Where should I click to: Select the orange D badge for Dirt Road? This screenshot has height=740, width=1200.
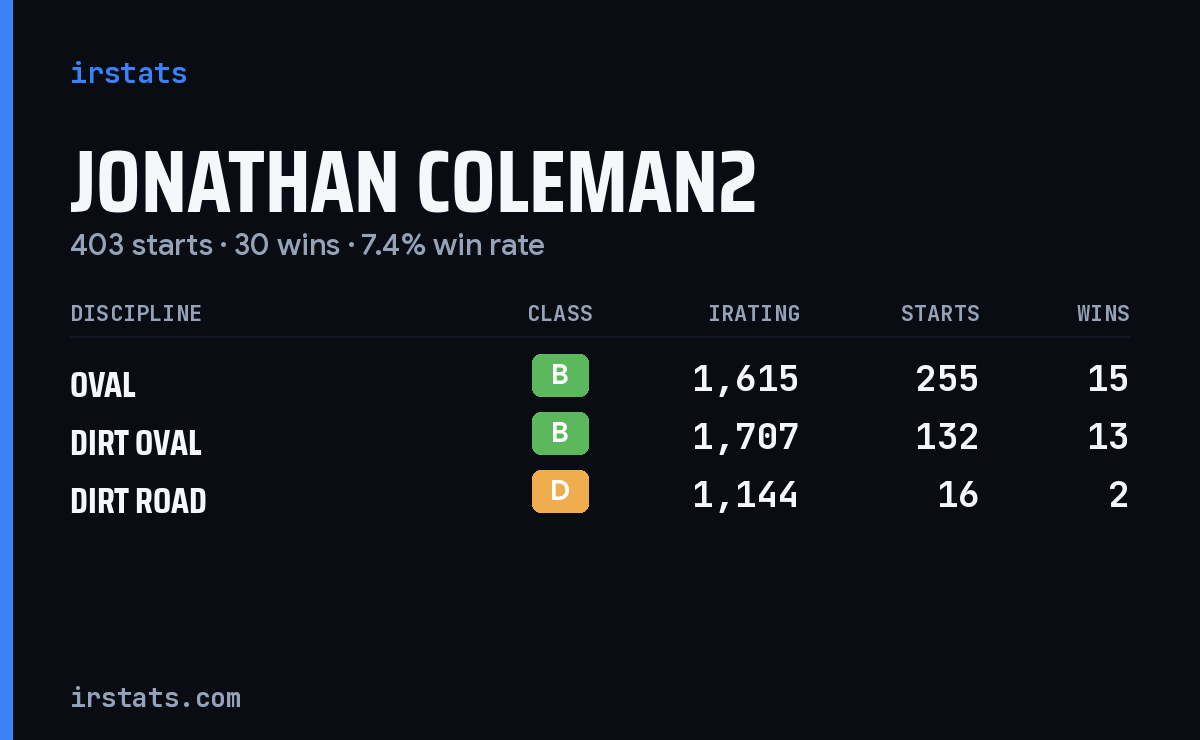pos(560,492)
